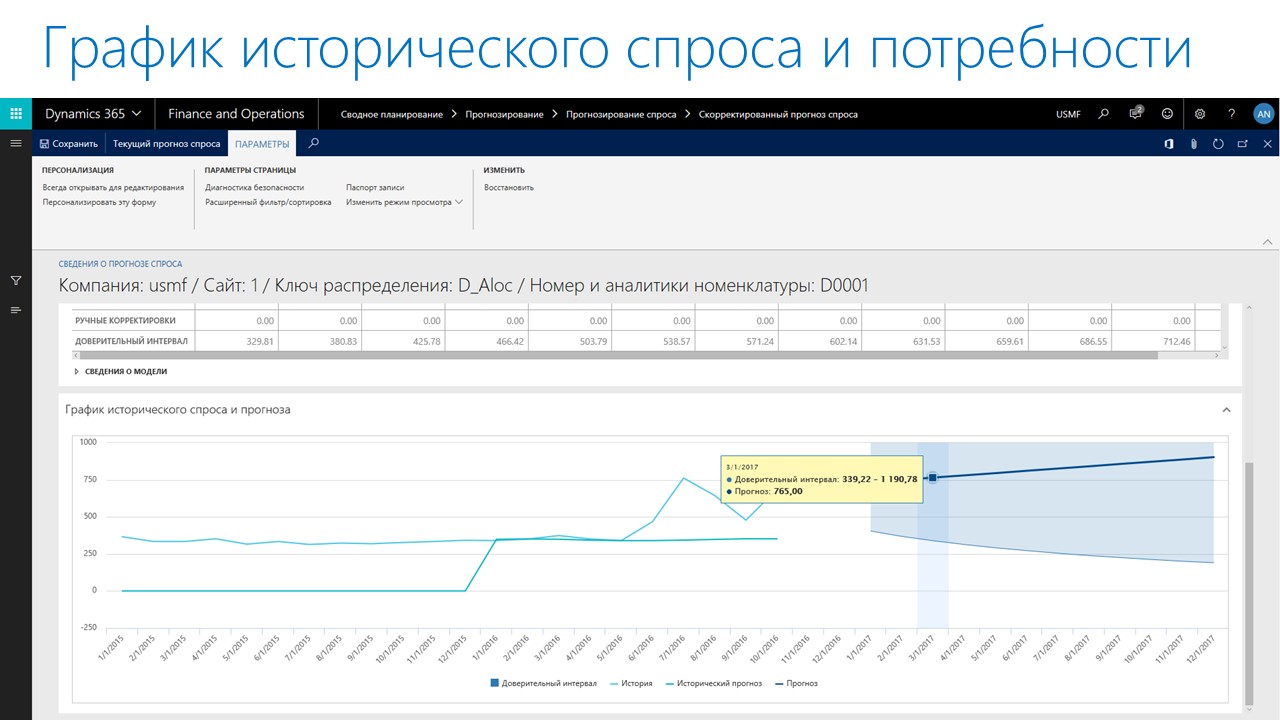Open the attachments paperclip icon

click(1193, 144)
